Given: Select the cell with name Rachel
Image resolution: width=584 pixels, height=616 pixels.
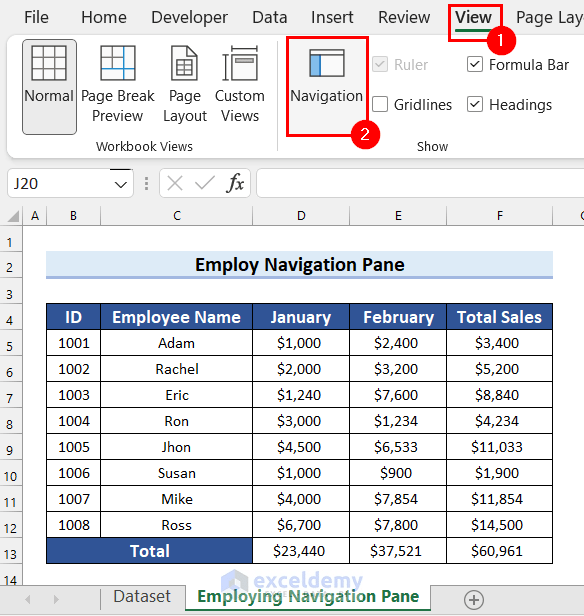Looking at the screenshot, I should pyautogui.click(x=176, y=369).
